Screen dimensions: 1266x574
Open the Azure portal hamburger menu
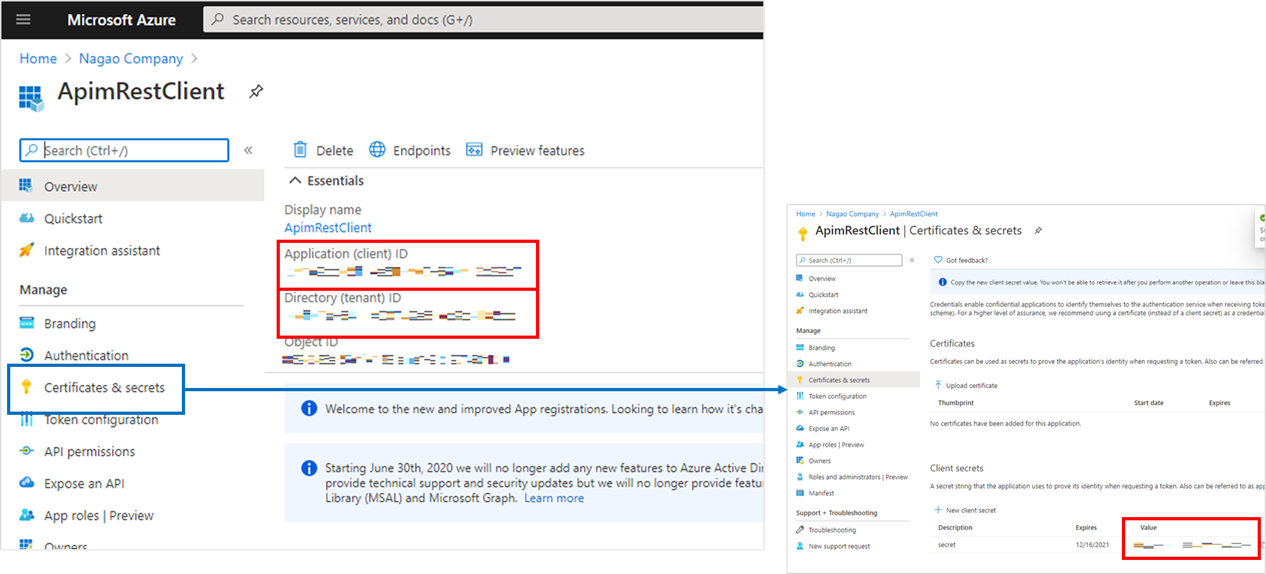[x=24, y=20]
